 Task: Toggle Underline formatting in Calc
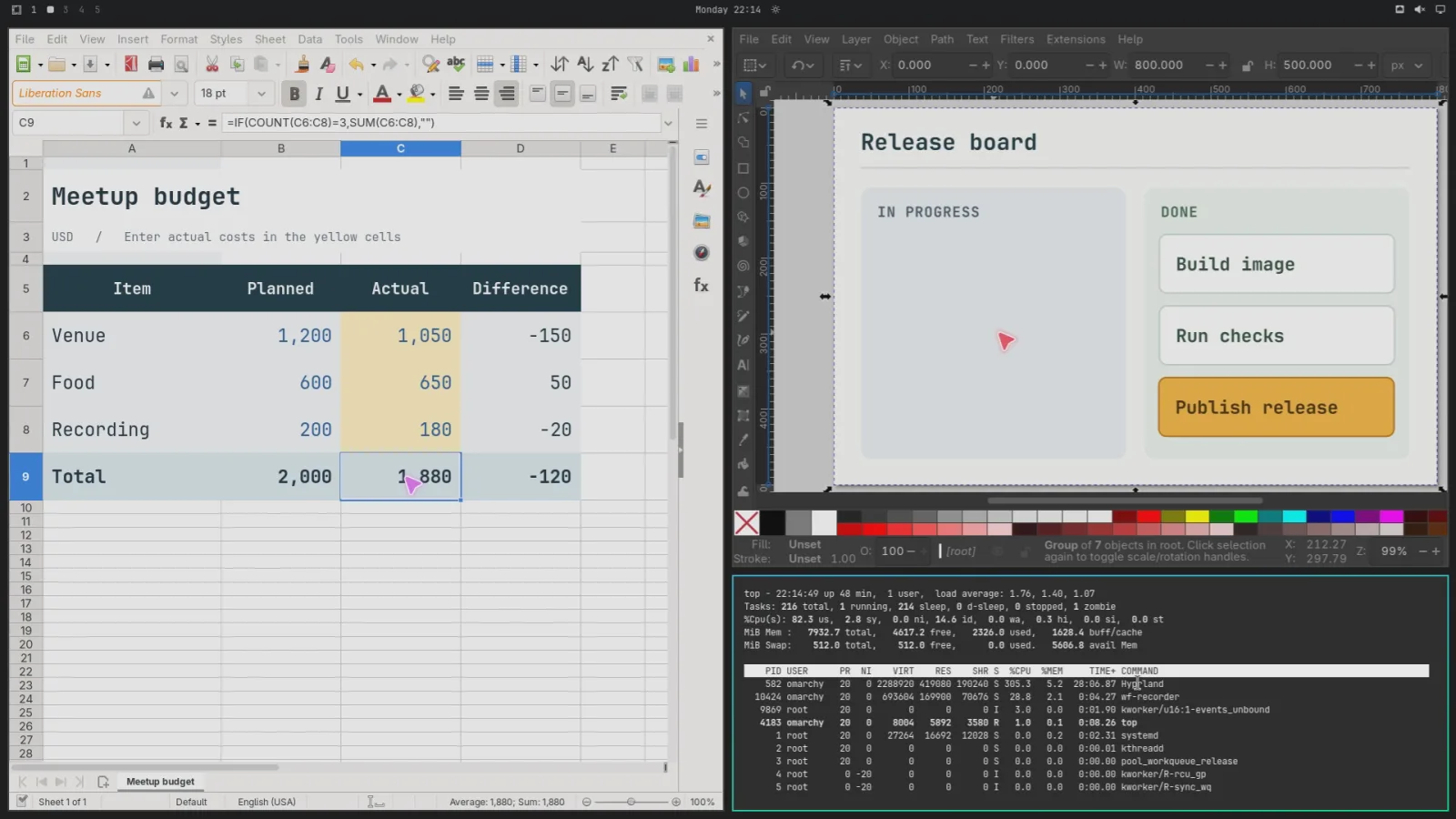[342, 93]
